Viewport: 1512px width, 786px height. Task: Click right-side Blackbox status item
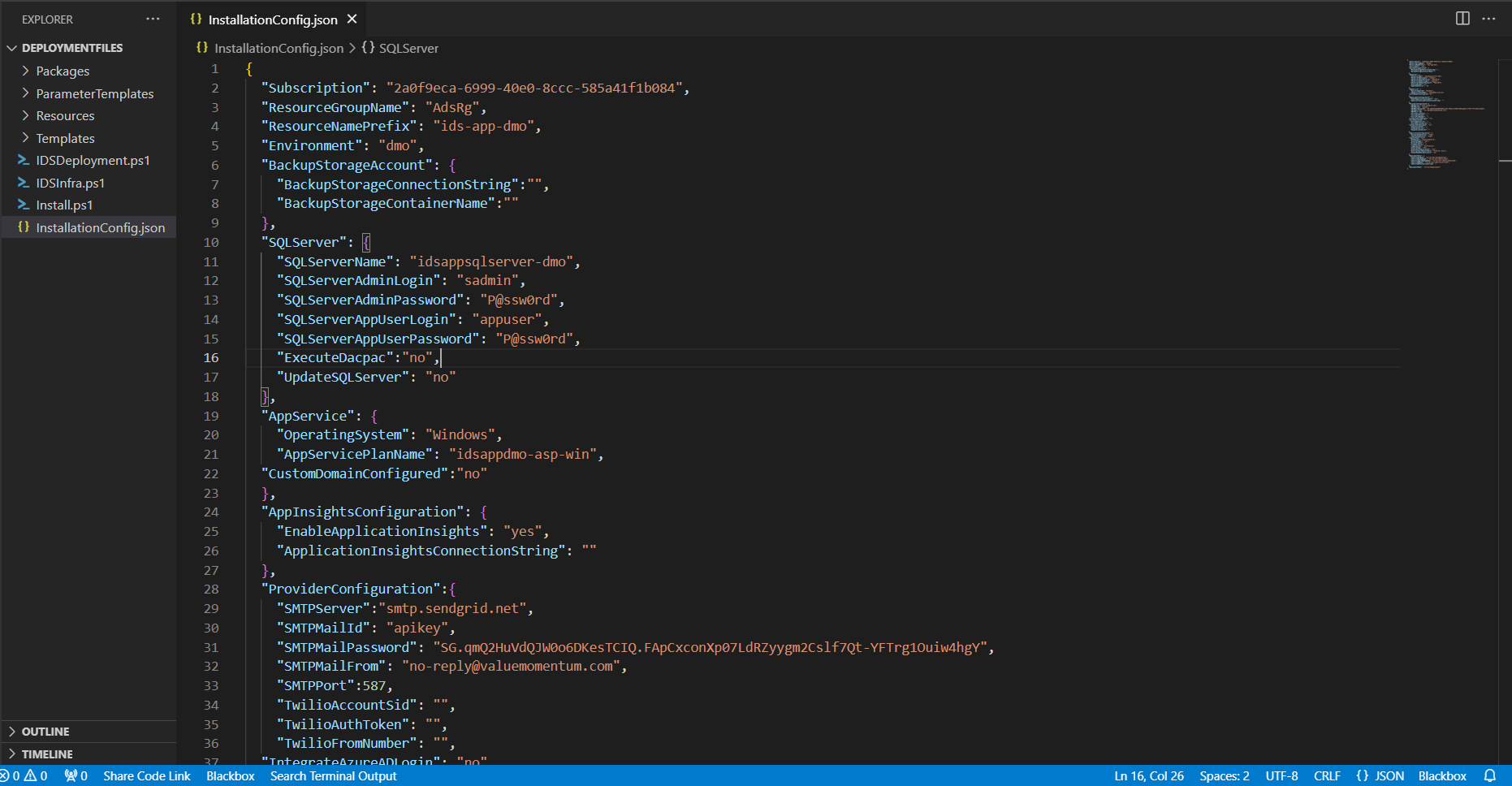coord(1442,776)
